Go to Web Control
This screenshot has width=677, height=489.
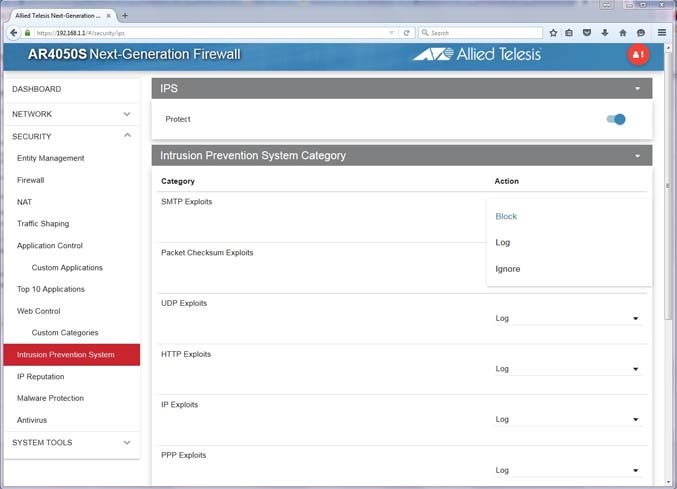click(38, 311)
